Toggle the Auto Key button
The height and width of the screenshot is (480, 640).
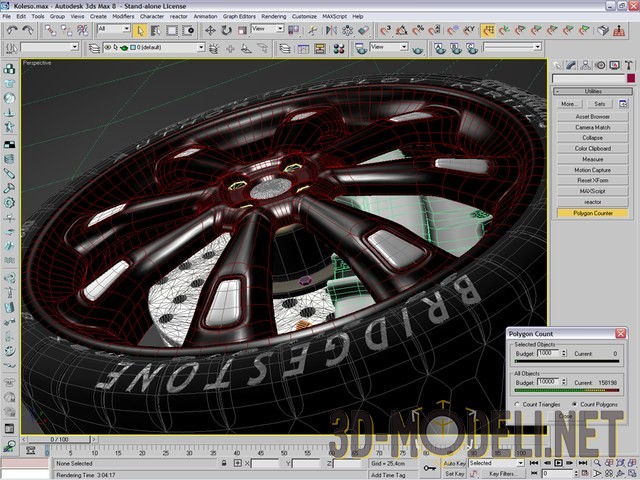pos(454,463)
